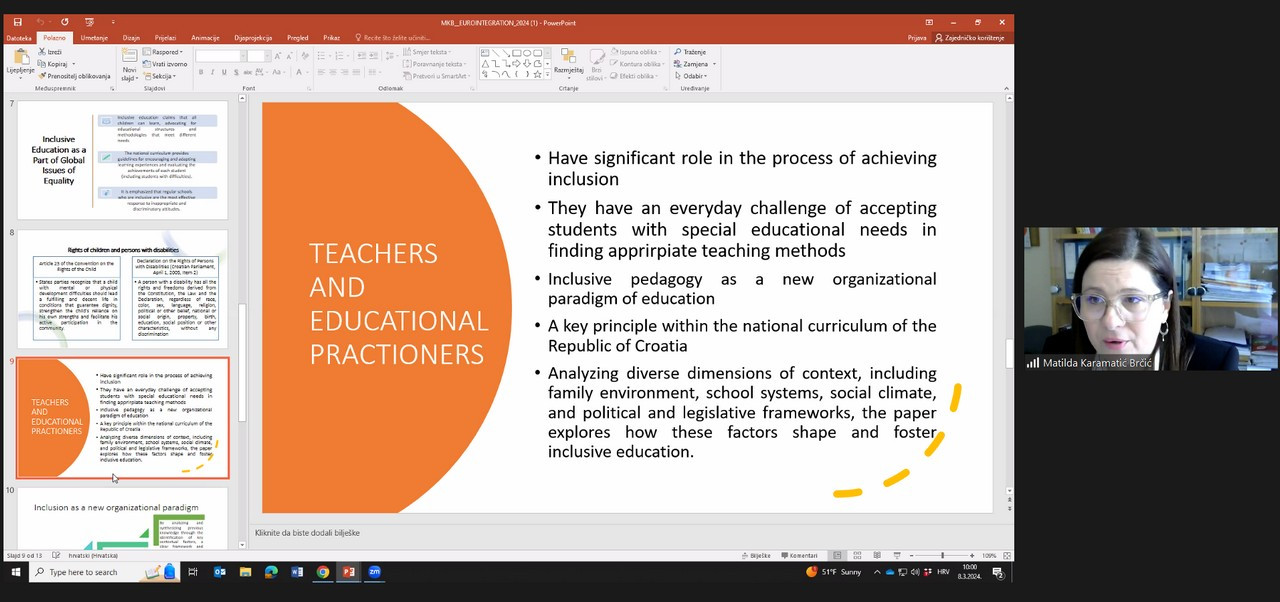The image size is (1280, 602).
Task: Center the text in paragraph group
Action: tap(333, 72)
